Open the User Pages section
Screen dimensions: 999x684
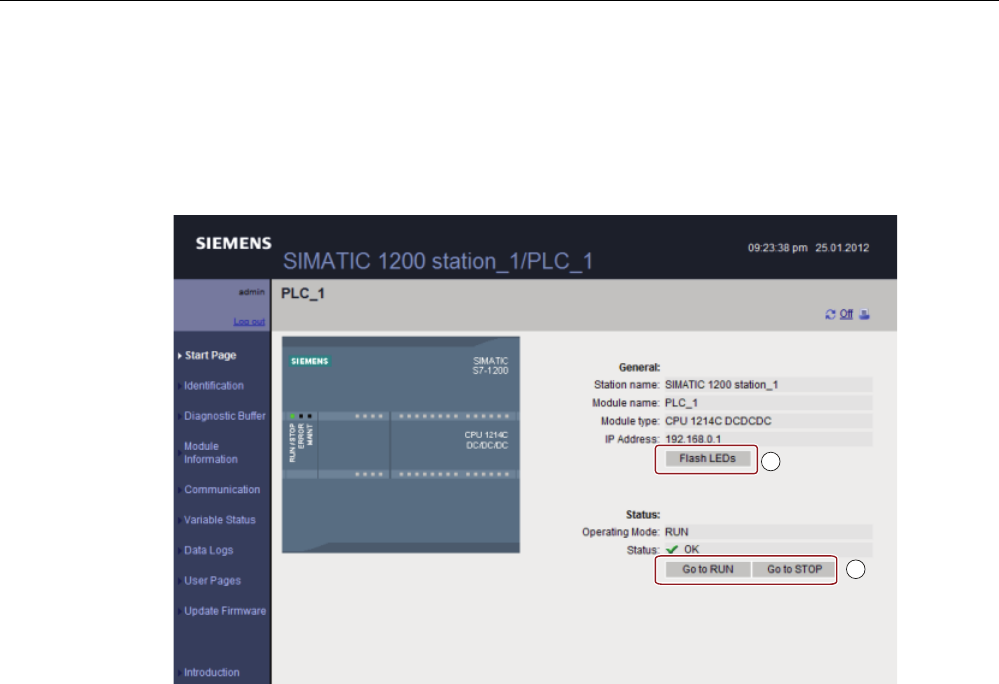point(212,581)
